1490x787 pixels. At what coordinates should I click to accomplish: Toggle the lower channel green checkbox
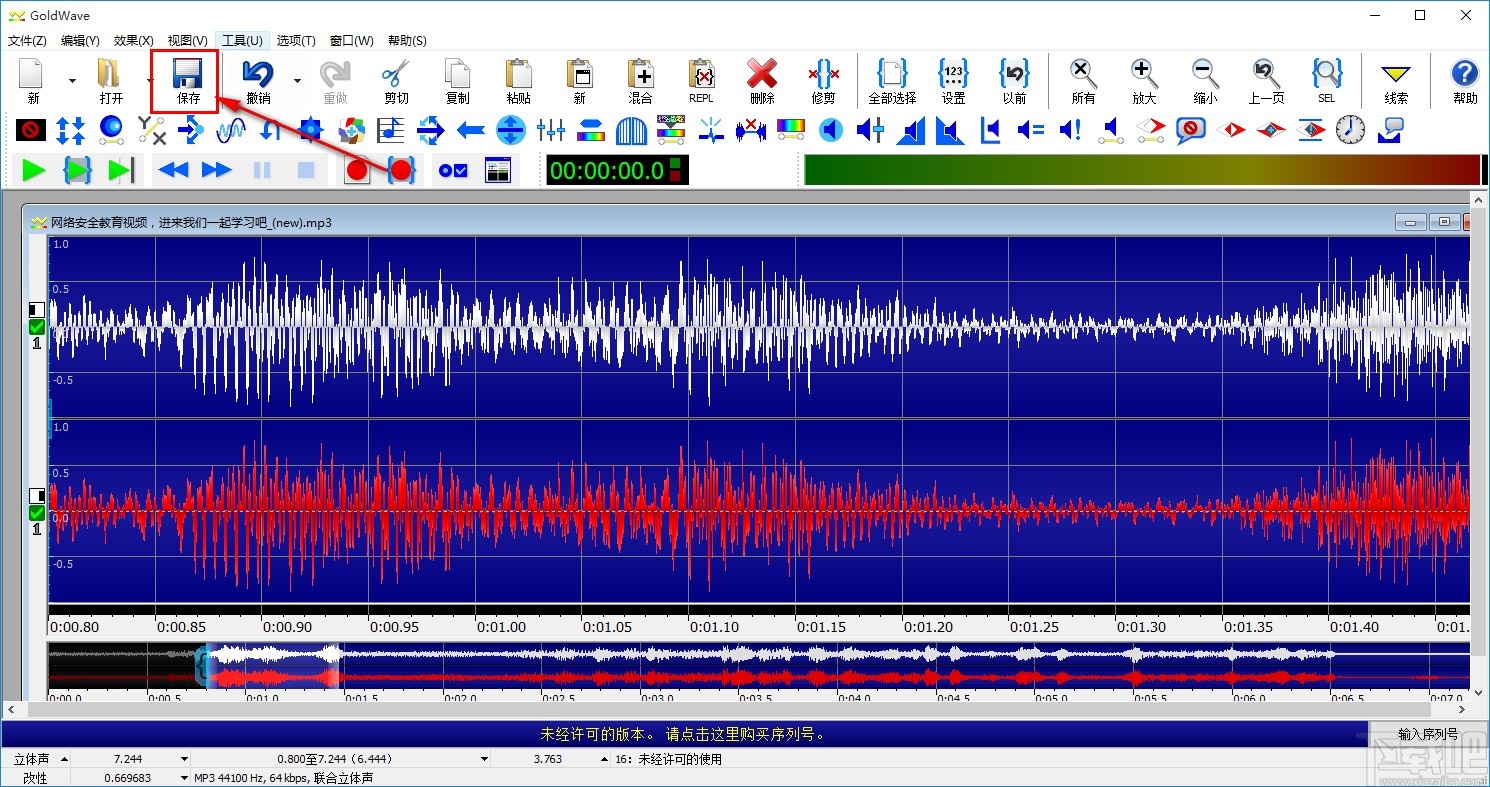point(37,513)
